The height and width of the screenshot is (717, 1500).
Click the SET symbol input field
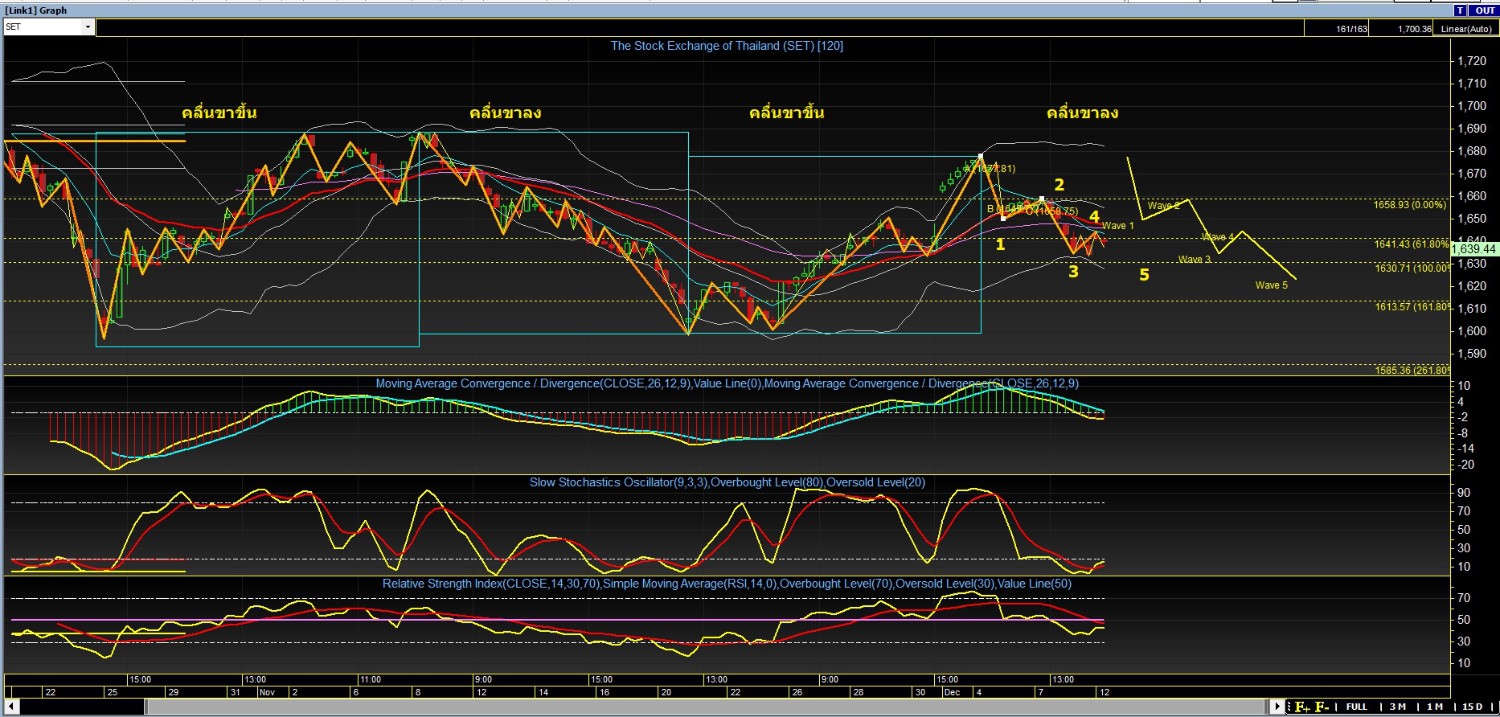click(x=42, y=27)
